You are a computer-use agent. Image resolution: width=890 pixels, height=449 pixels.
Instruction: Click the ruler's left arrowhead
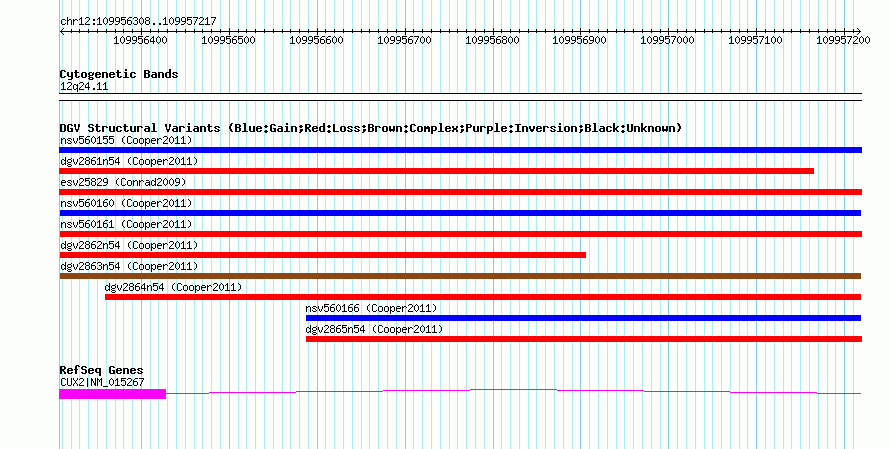point(62,31)
